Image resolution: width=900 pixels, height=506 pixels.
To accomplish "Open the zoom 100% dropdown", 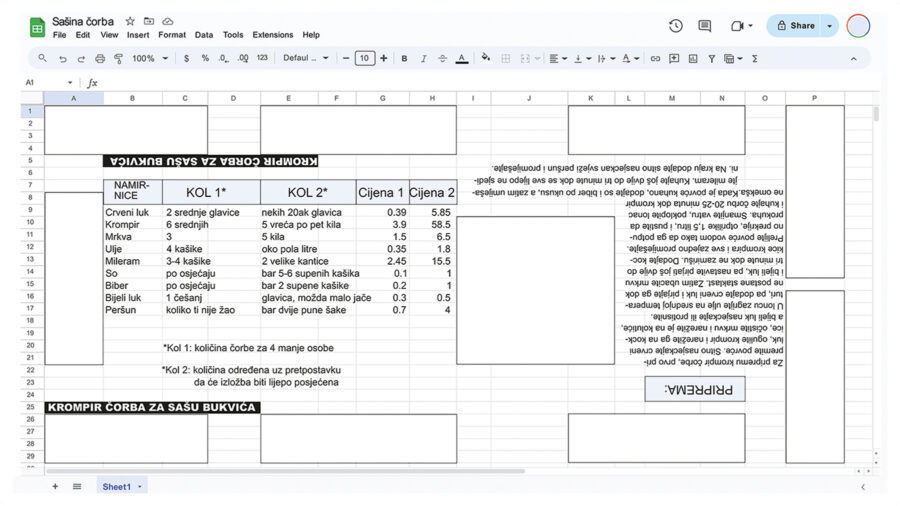I will click(150, 59).
